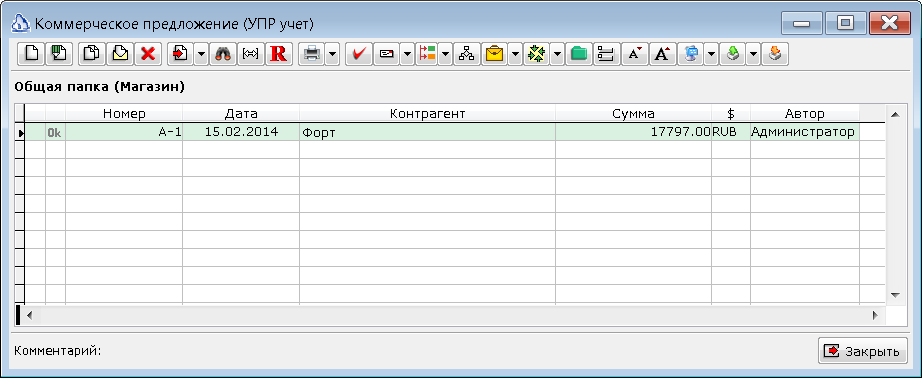Screen dimensions: 922x378
Task: Click the yellow briefcase icon
Action: tap(495, 54)
